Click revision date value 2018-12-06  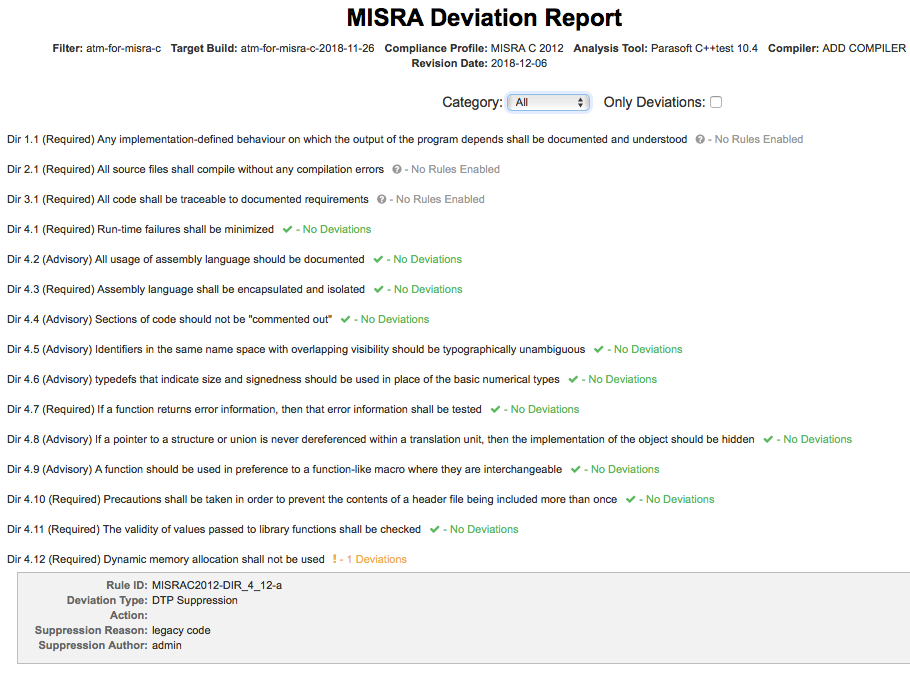coord(519,64)
